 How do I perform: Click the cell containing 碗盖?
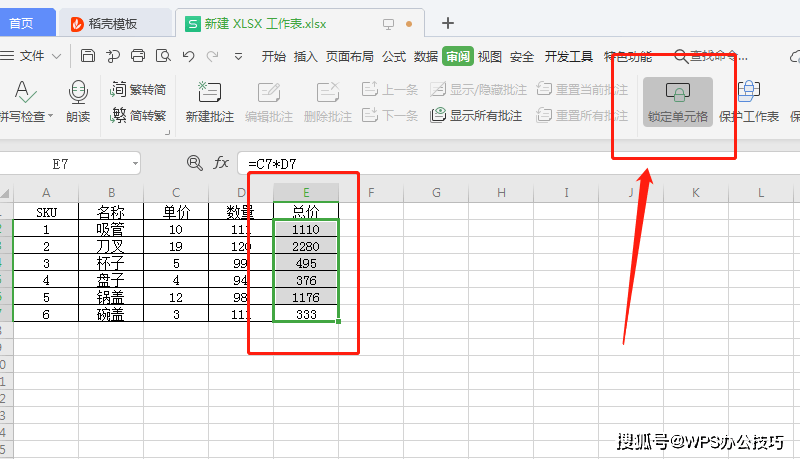pyautogui.click(x=111, y=314)
